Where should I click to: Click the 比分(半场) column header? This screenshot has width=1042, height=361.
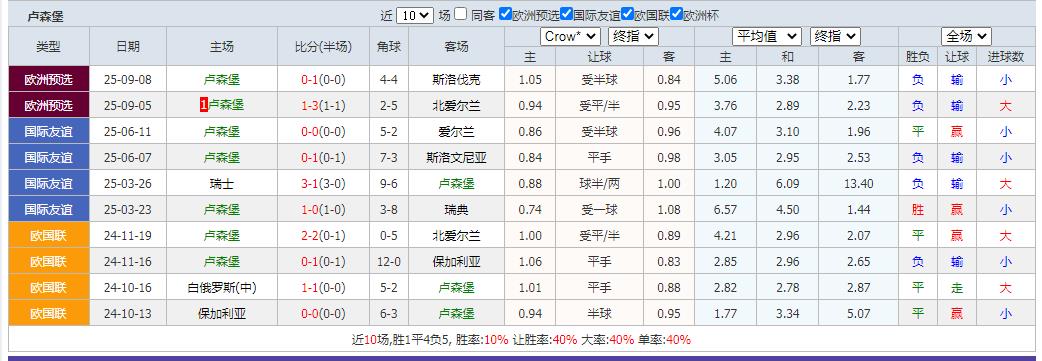click(323, 47)
